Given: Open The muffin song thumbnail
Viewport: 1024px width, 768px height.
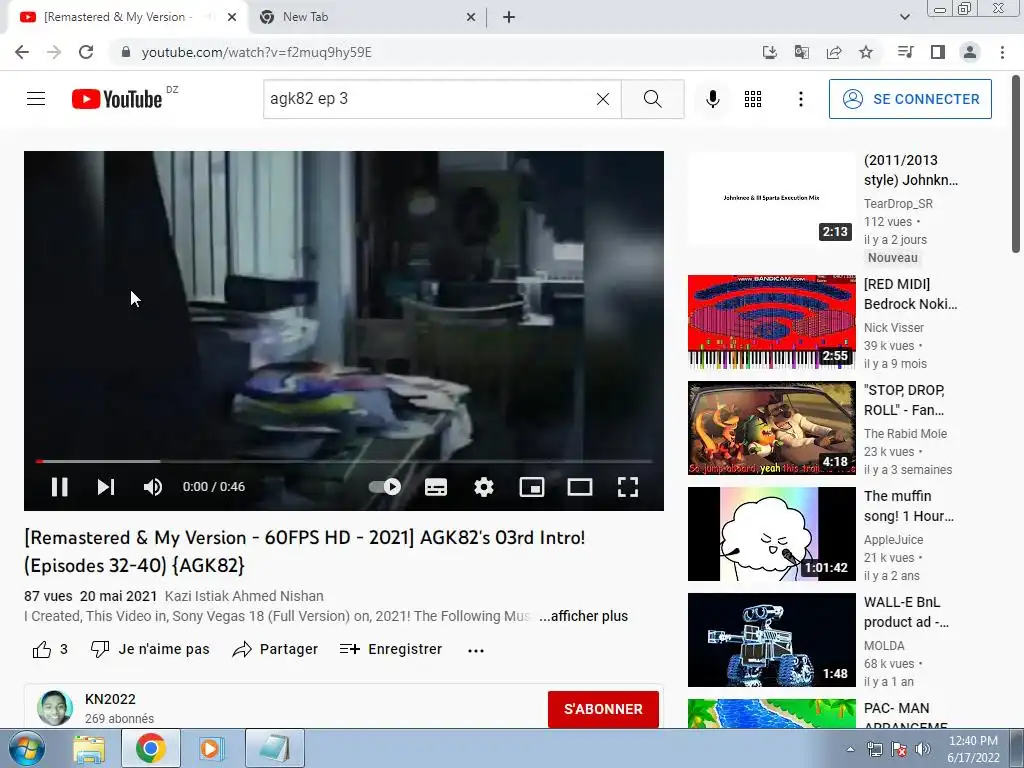Looking at the screenshot, I should (x=771, y=534).
